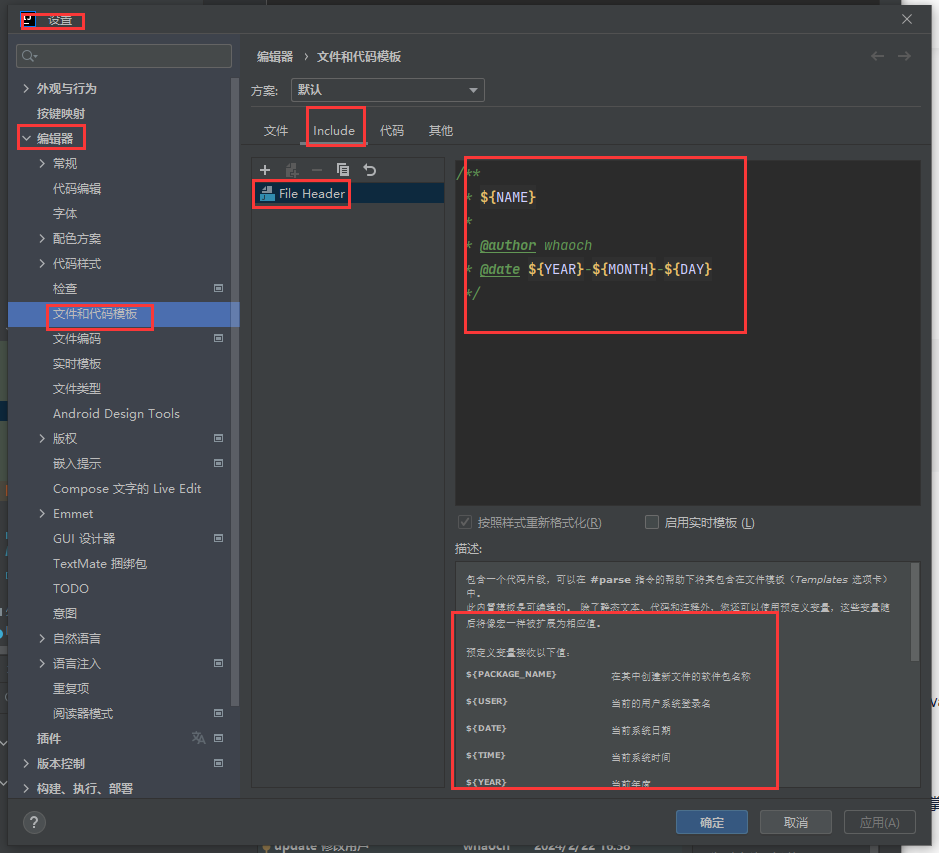The height and width of the screenshot is (853, 939).
Task: Select 插件 in settings tree
Action: point(49,739)
